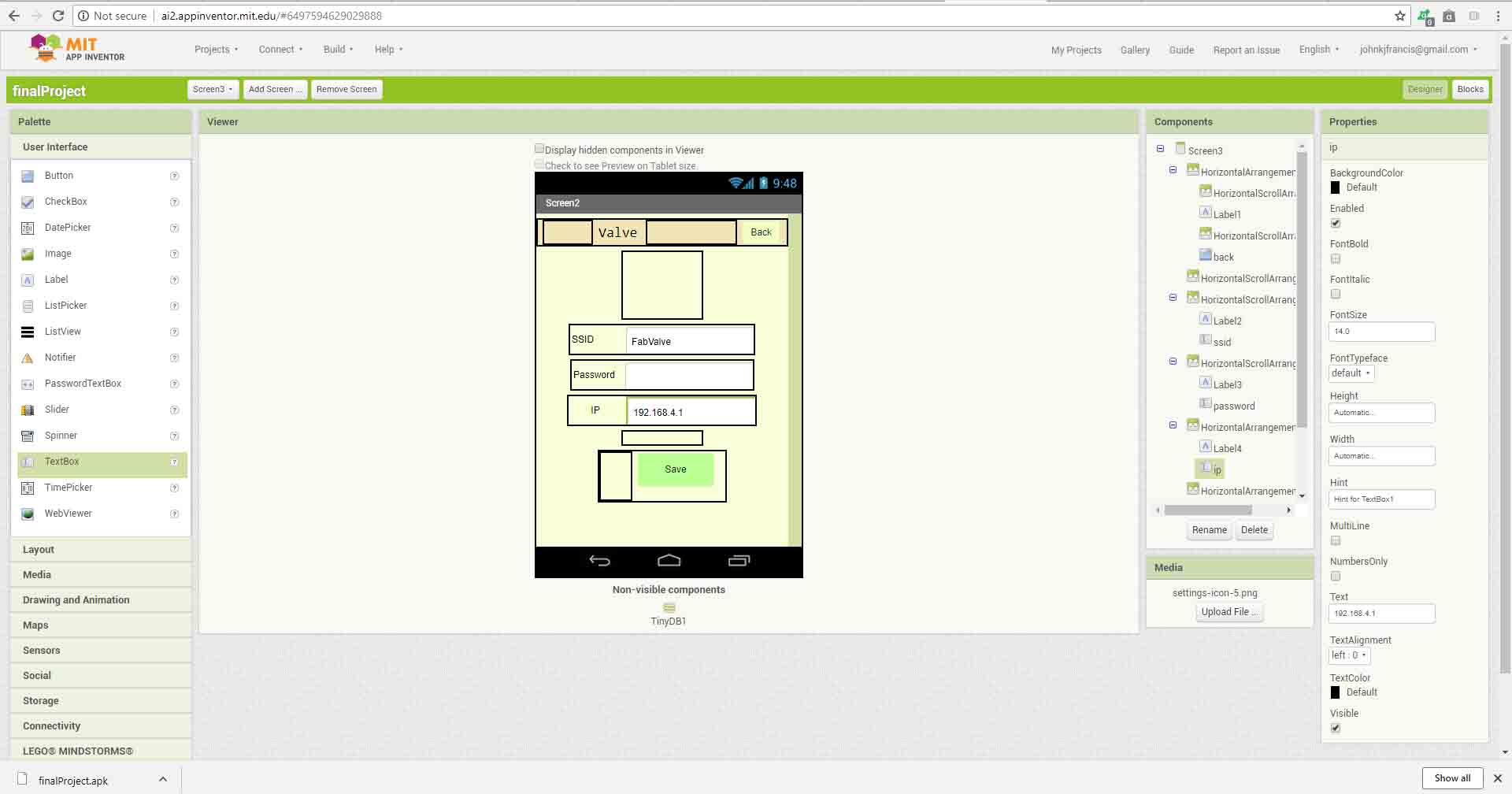This screenshot has height=794, width=1512.
Task: Toggle tablet size preview checkbox
Action: click(539, 165)
